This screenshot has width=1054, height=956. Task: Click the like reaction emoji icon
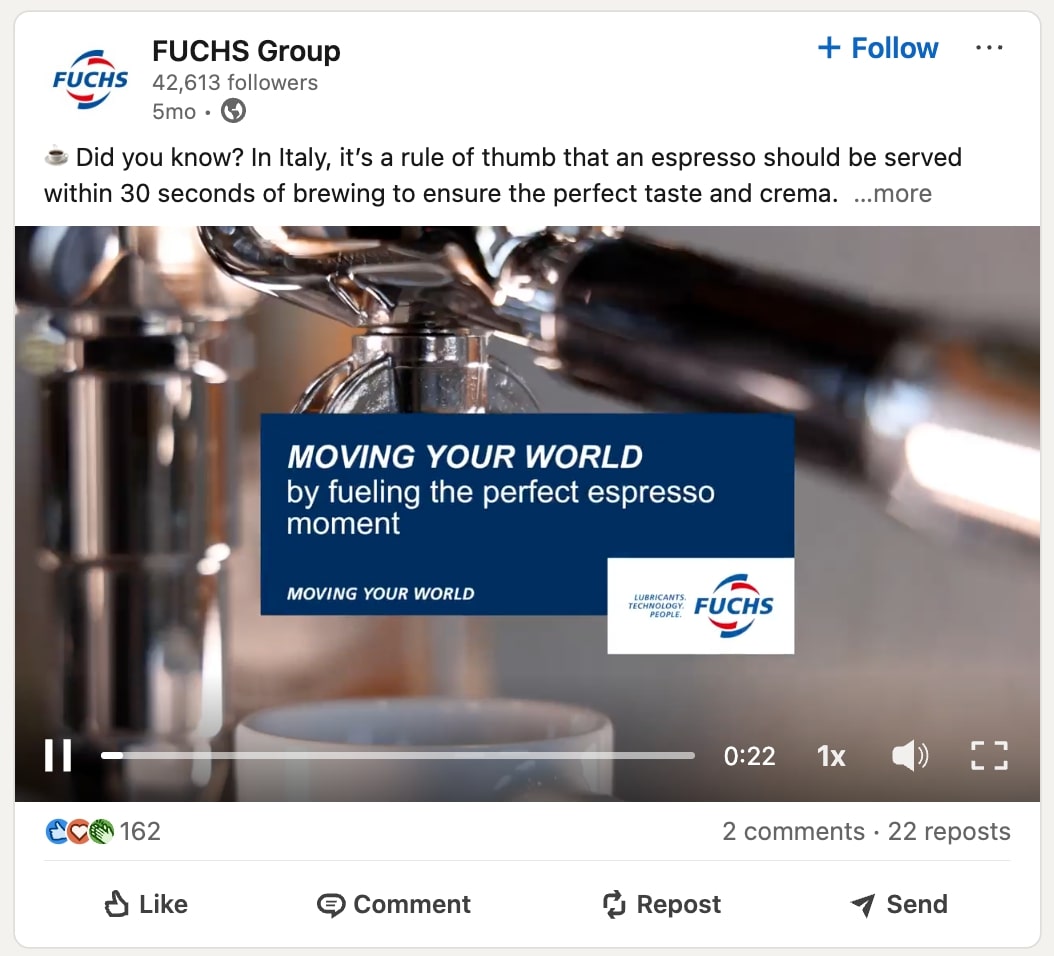coord(56,832)
